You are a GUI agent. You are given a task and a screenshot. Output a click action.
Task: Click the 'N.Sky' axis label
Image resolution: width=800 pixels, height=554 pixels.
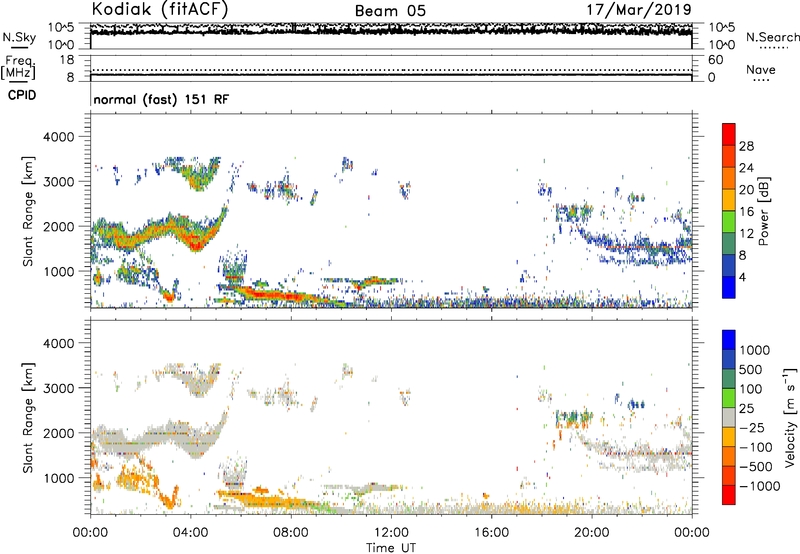pos(19,38)
